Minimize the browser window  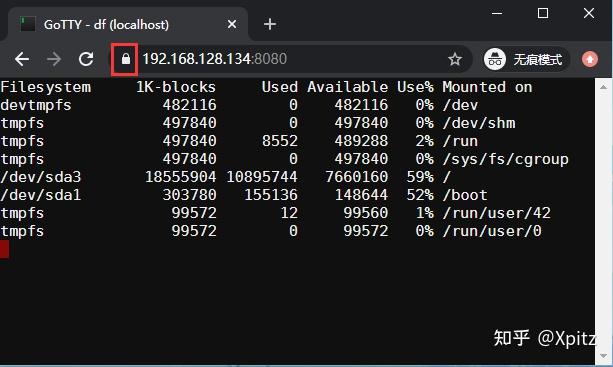click(497, 13)
